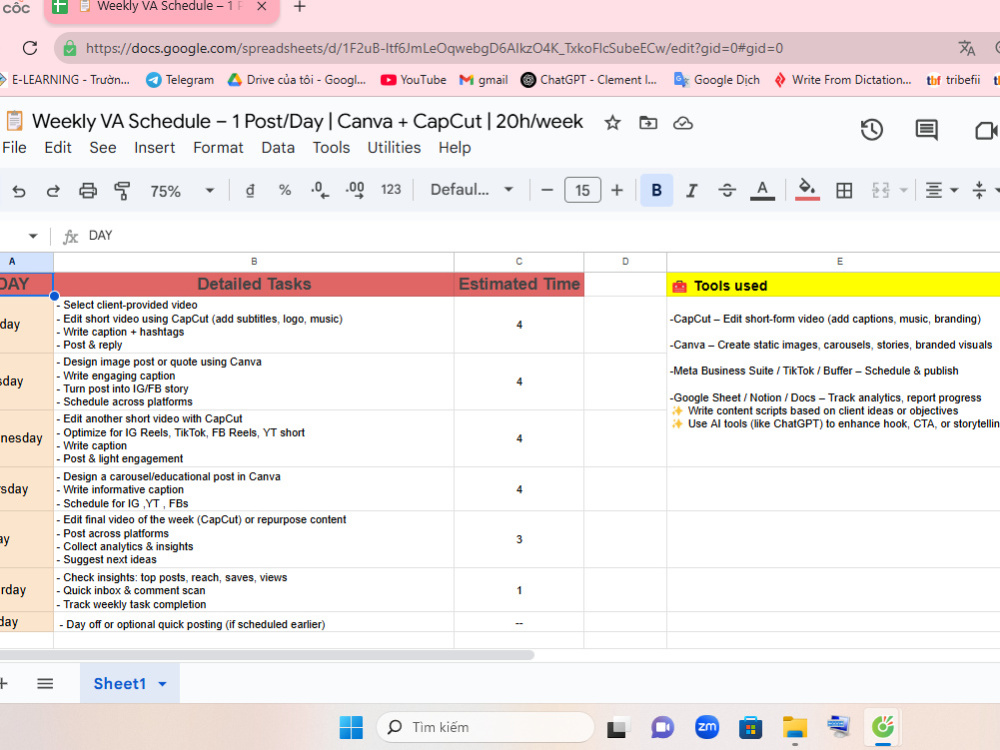Decrease font size with minus button

coord(547,190)
